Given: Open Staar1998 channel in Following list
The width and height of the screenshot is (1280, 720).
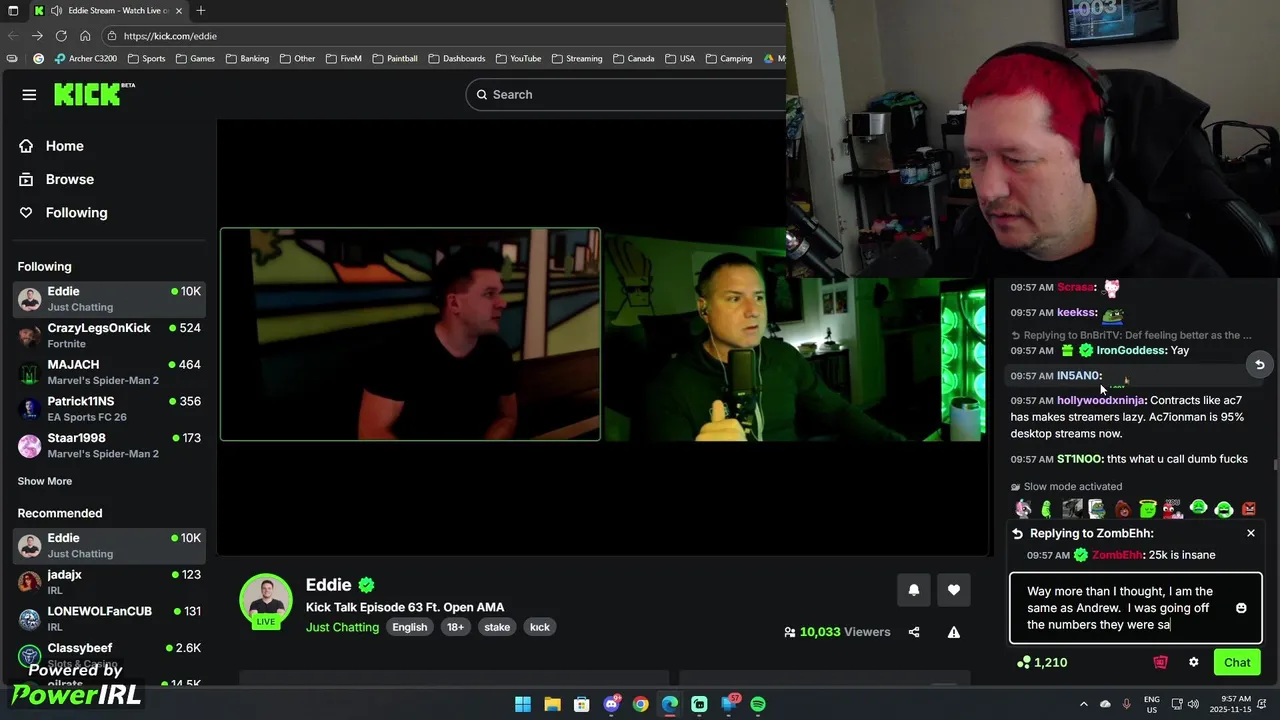Looking at the screenshot, I should [108, 445].
